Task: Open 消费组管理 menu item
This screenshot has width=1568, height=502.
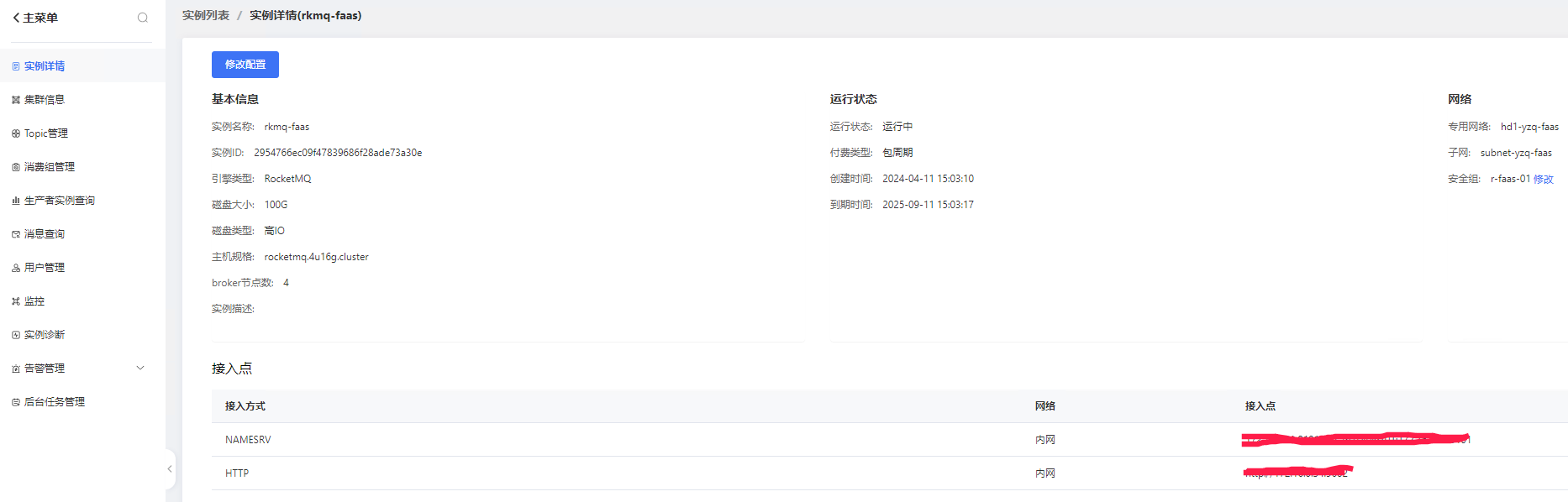Action: point(82,166)
